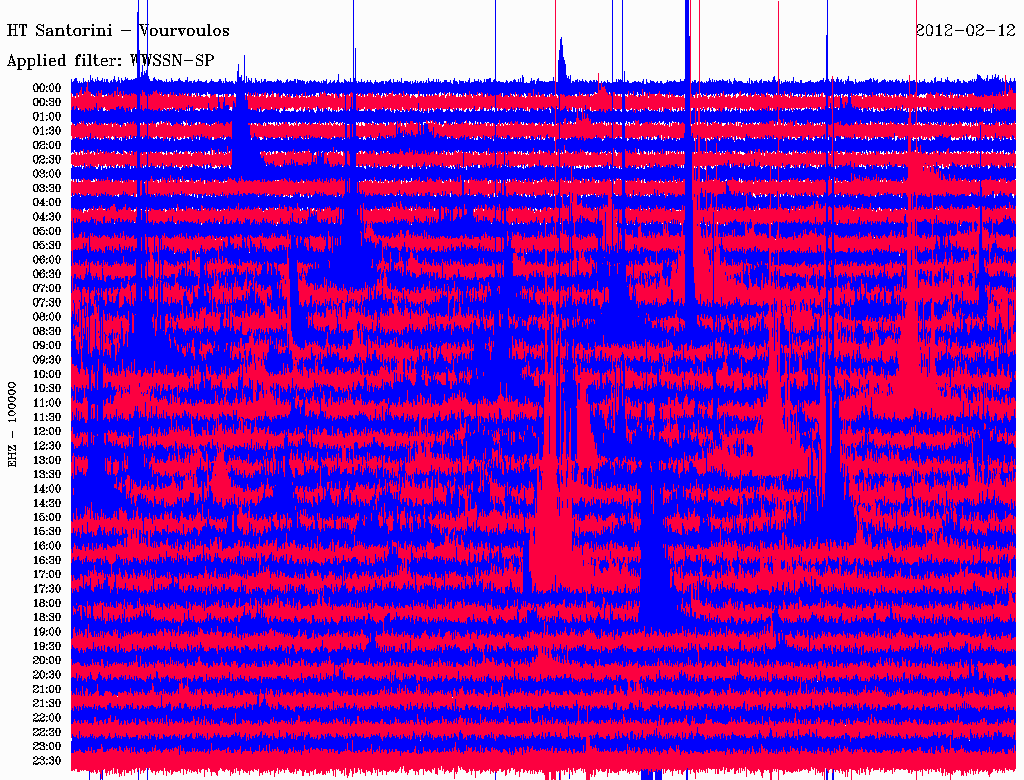This screenshot has height=780, width=1024.
Task: Select the 23:30 time row label
Action: click(47, 761)
